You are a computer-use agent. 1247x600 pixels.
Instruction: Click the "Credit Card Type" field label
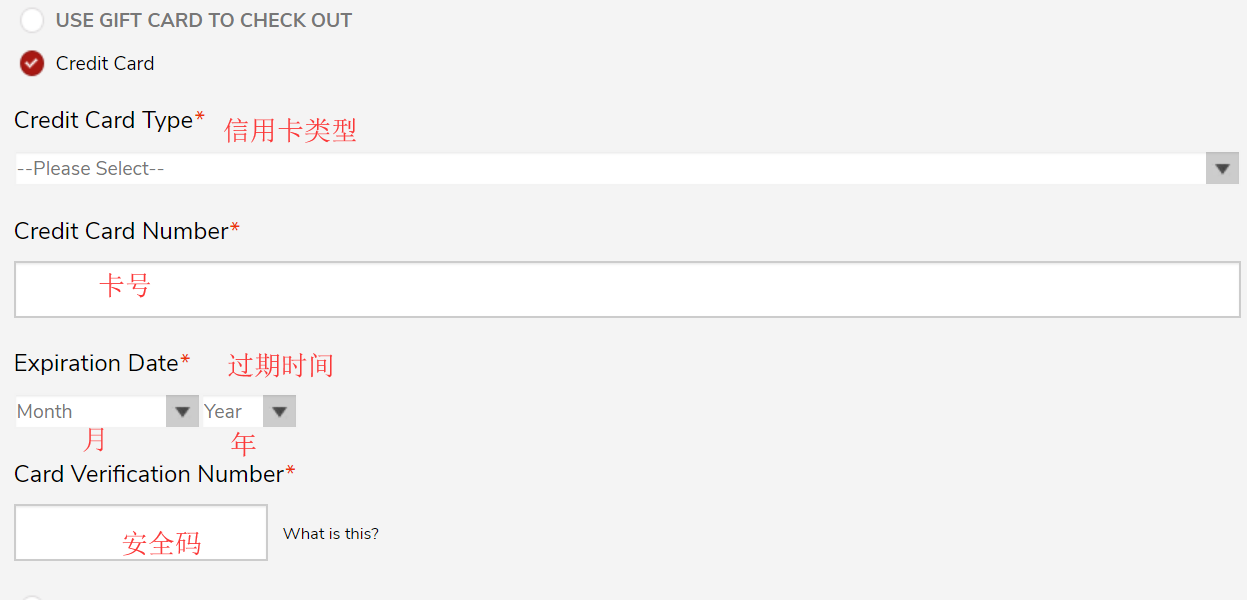tap(104, 121)
